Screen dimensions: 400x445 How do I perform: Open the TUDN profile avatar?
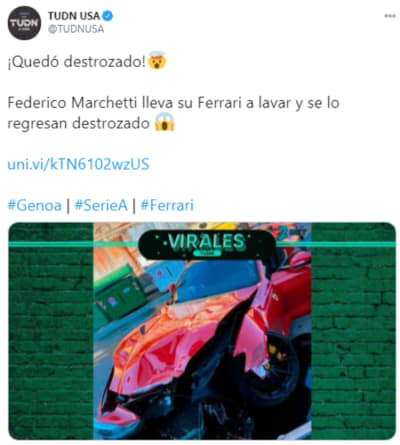pos(24,23)
